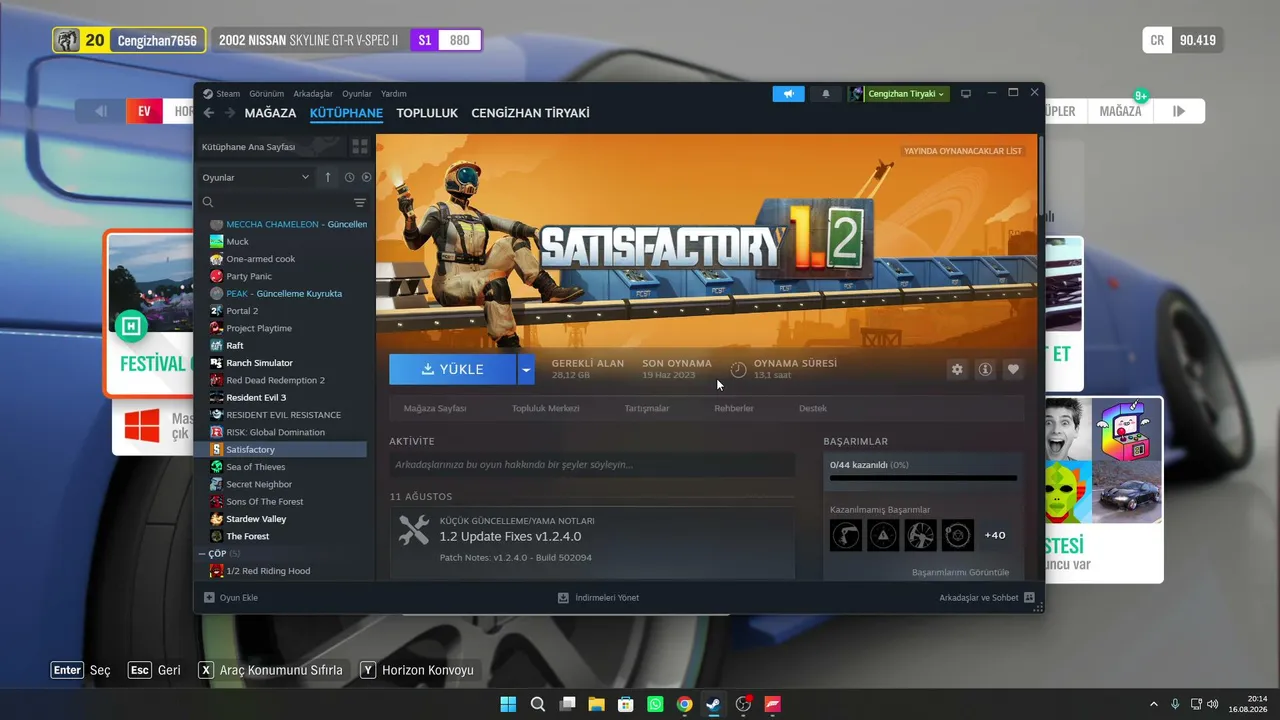Go forward with Steam's forward arrow

pyautogui.click(x=230, y=113)
